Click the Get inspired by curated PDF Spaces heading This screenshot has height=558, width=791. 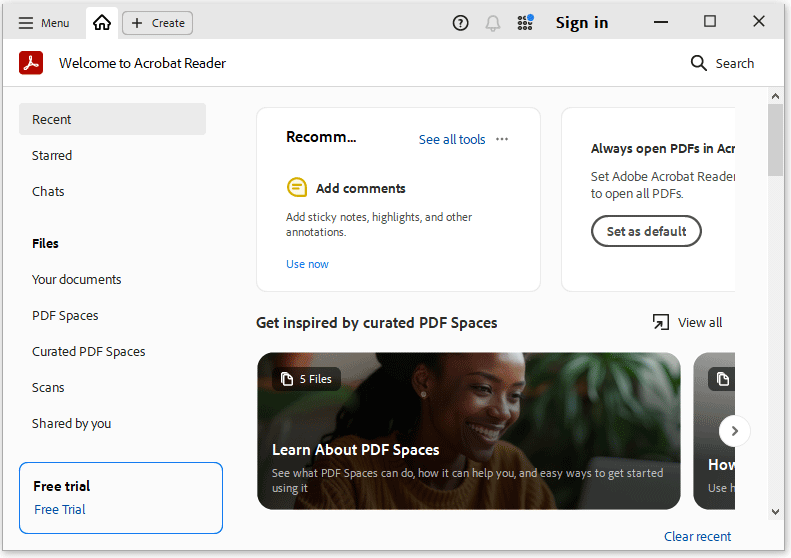pyautogui.click(x=377, y=323)
